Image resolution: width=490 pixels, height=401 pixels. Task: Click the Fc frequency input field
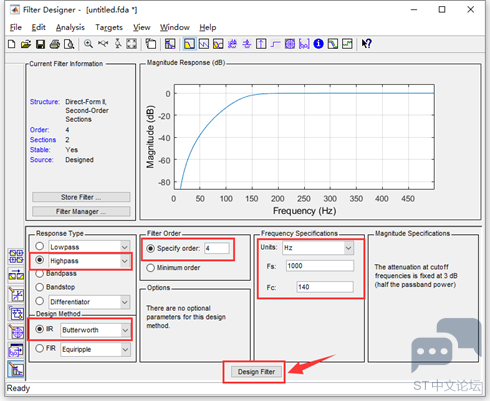coord(325,287)
